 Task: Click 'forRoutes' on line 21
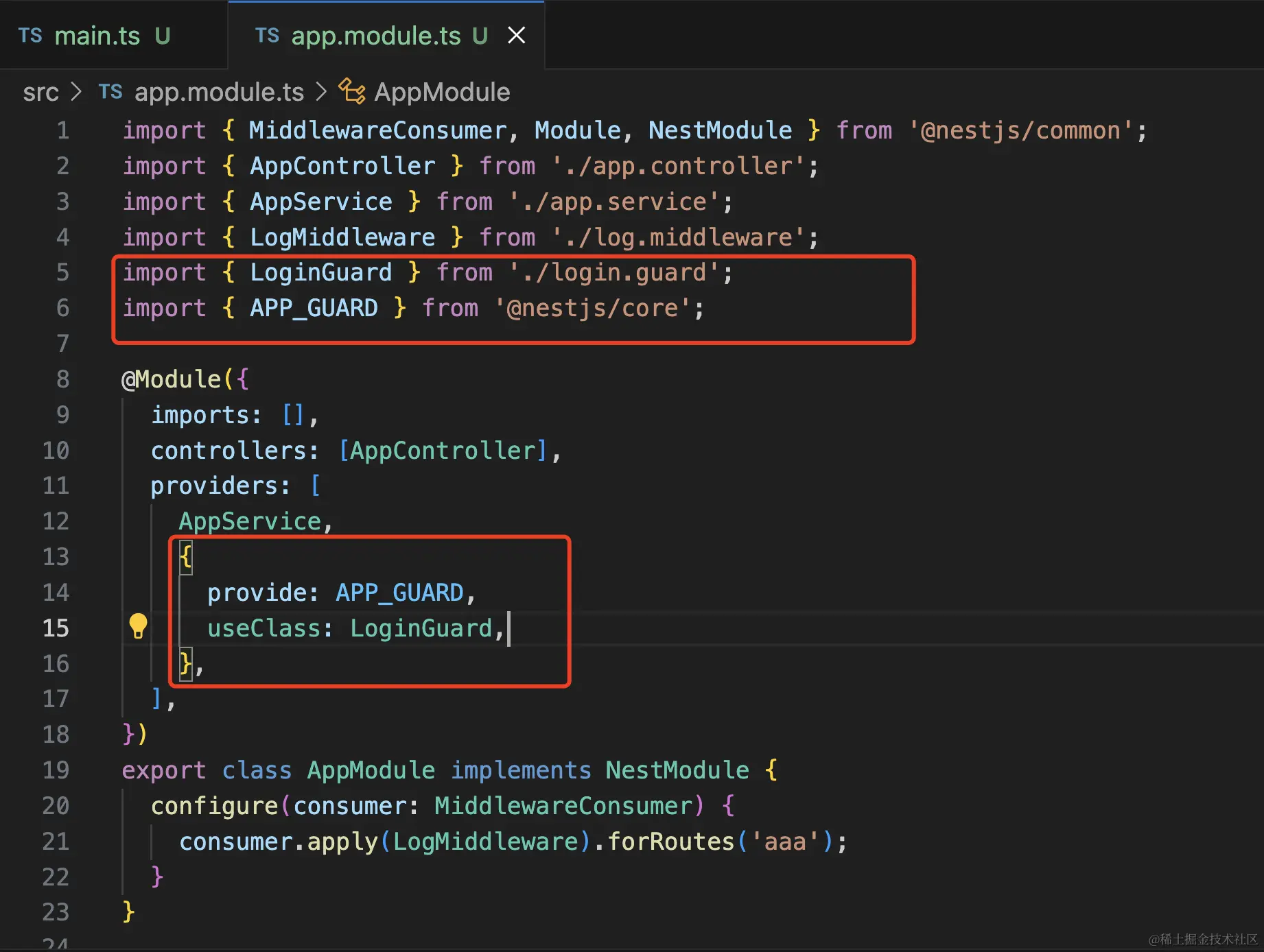click(x=671, y=842)
